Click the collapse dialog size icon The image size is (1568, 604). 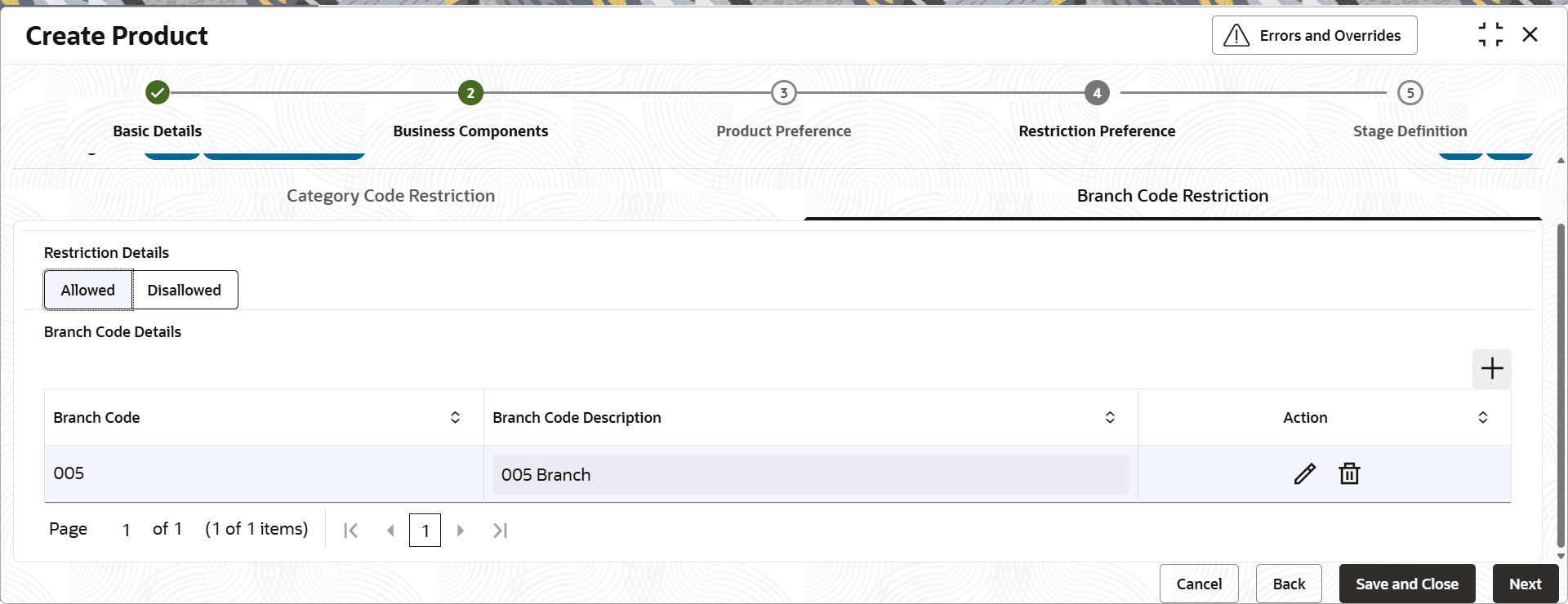click(x=1490, y=35)
